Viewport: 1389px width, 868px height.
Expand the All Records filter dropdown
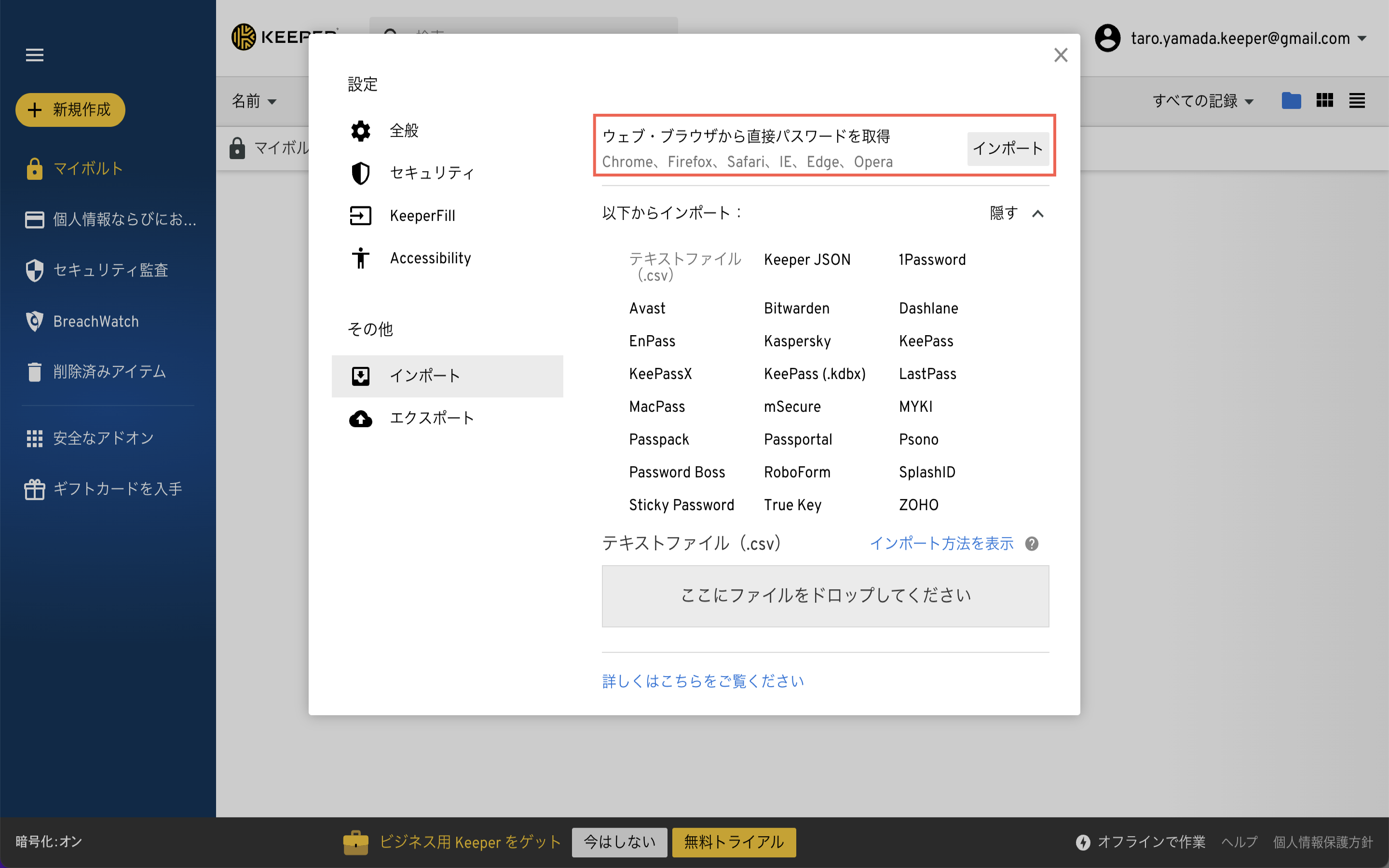[x=1202, y=101]
